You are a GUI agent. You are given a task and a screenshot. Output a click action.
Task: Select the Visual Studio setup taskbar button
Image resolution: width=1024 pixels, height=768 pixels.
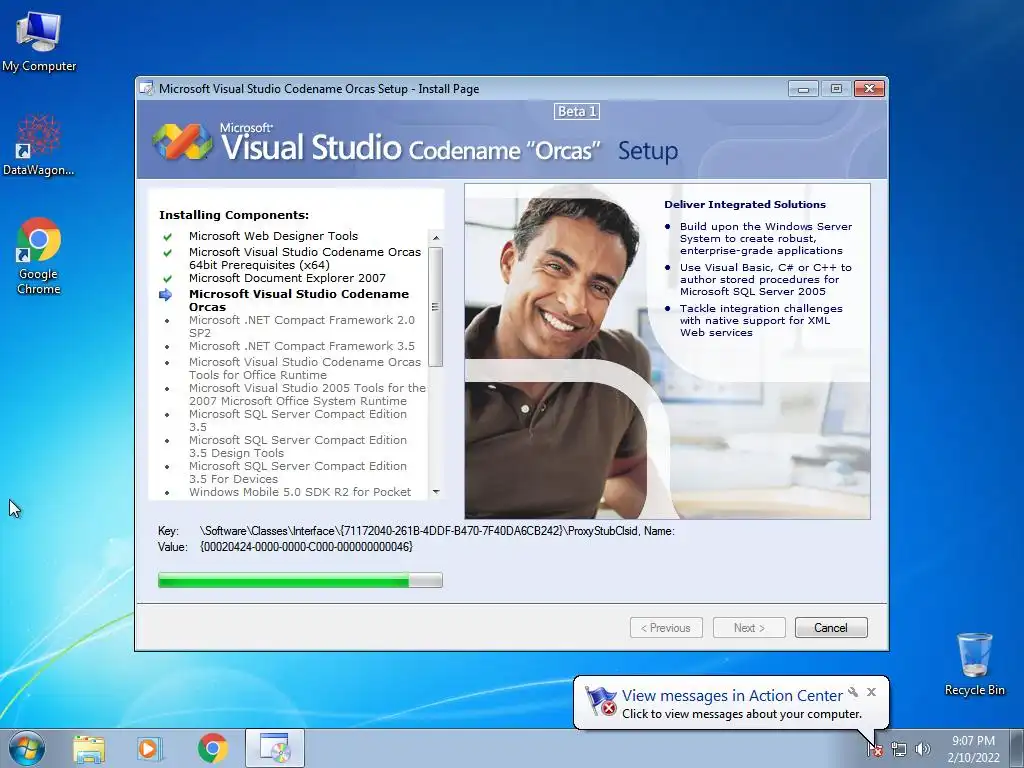275,748
